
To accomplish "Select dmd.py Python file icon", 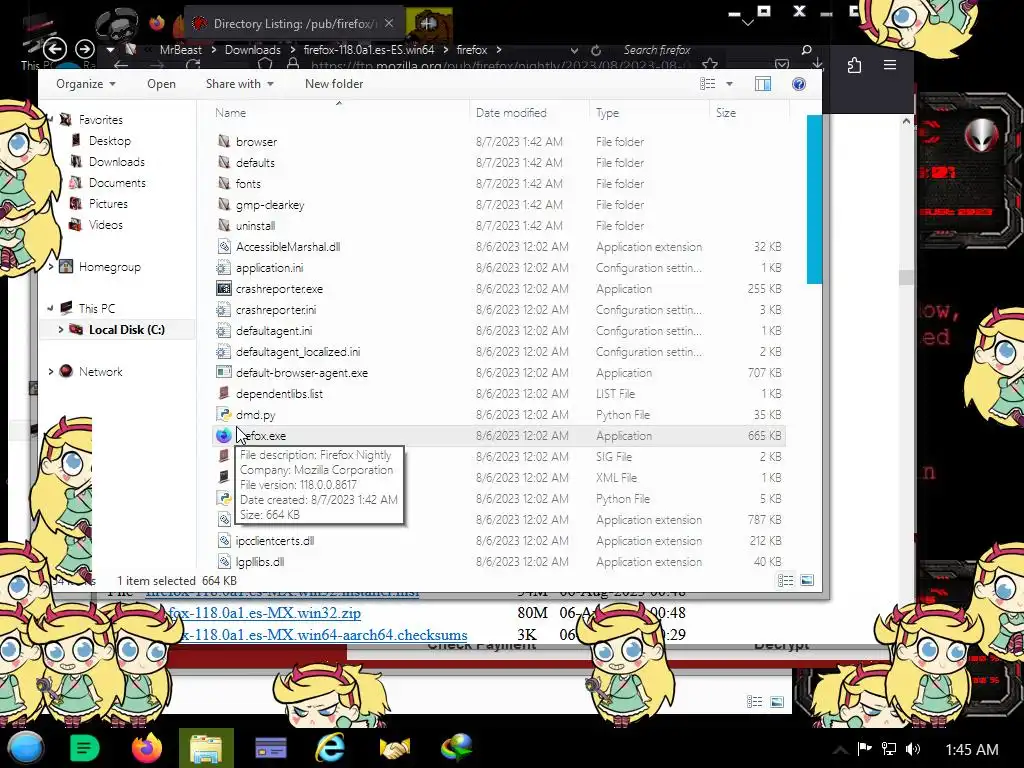I will [x=224, y=414].
